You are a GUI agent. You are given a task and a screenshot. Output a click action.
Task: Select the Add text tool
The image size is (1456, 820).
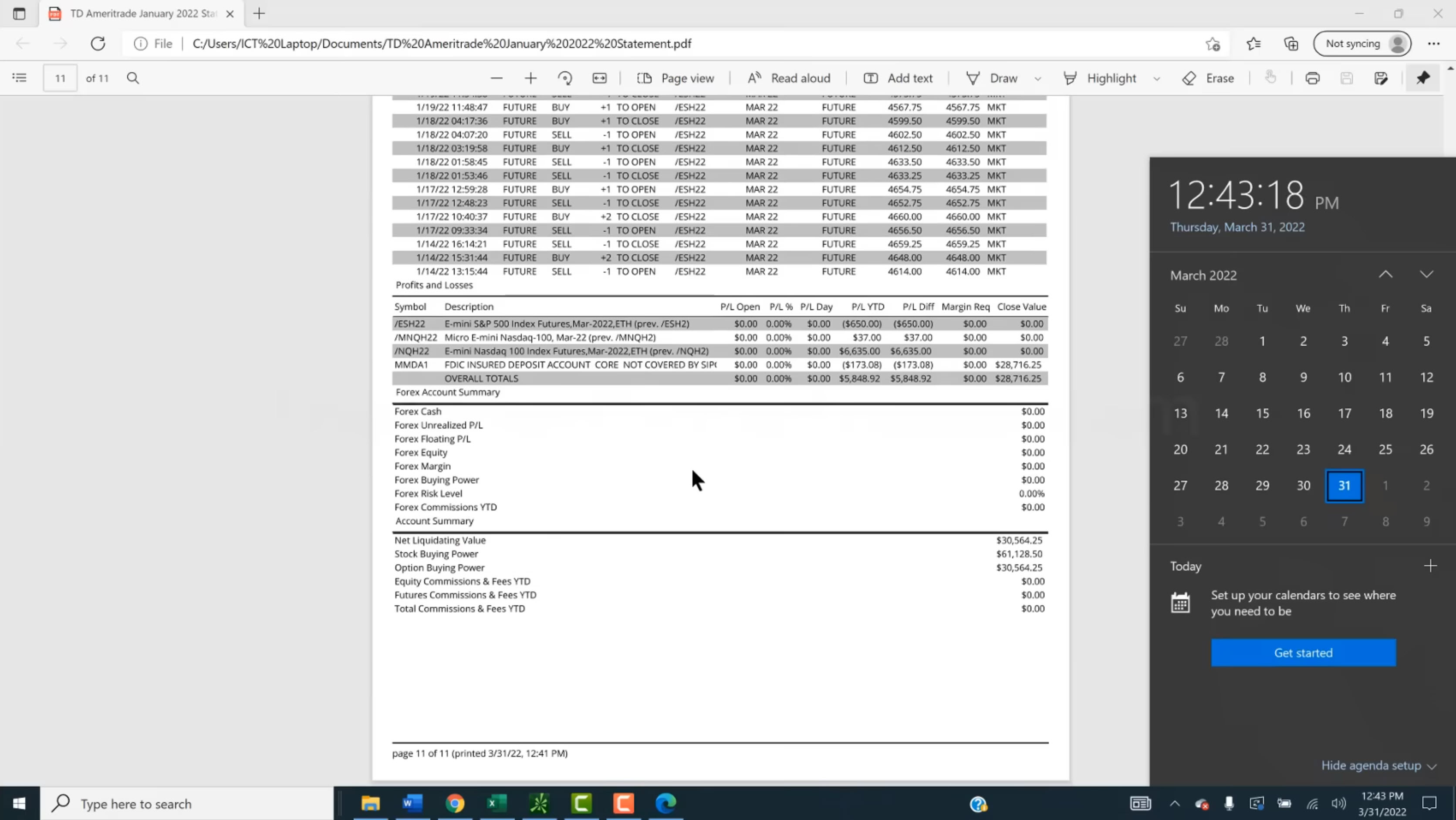click(x=898, y=78)
